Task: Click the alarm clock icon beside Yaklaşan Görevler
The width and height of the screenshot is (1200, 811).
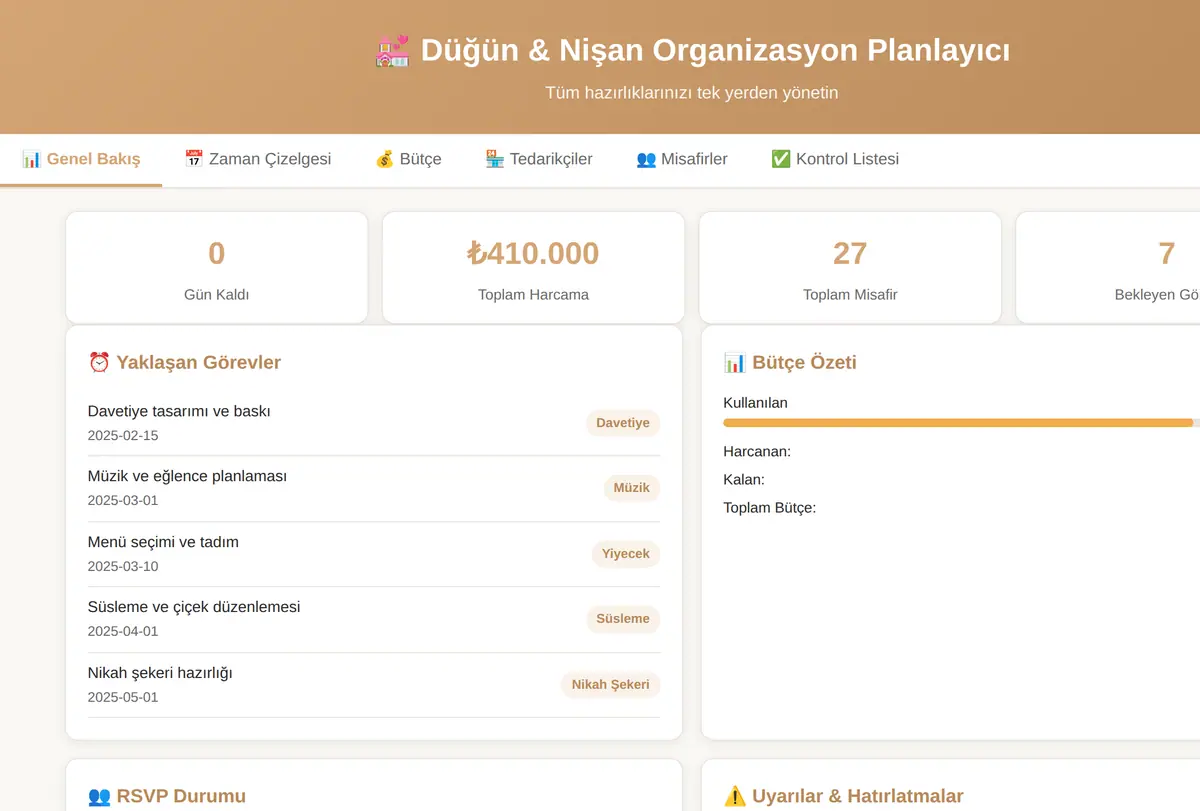Action: pyautogui.click(x=99, y=362)
